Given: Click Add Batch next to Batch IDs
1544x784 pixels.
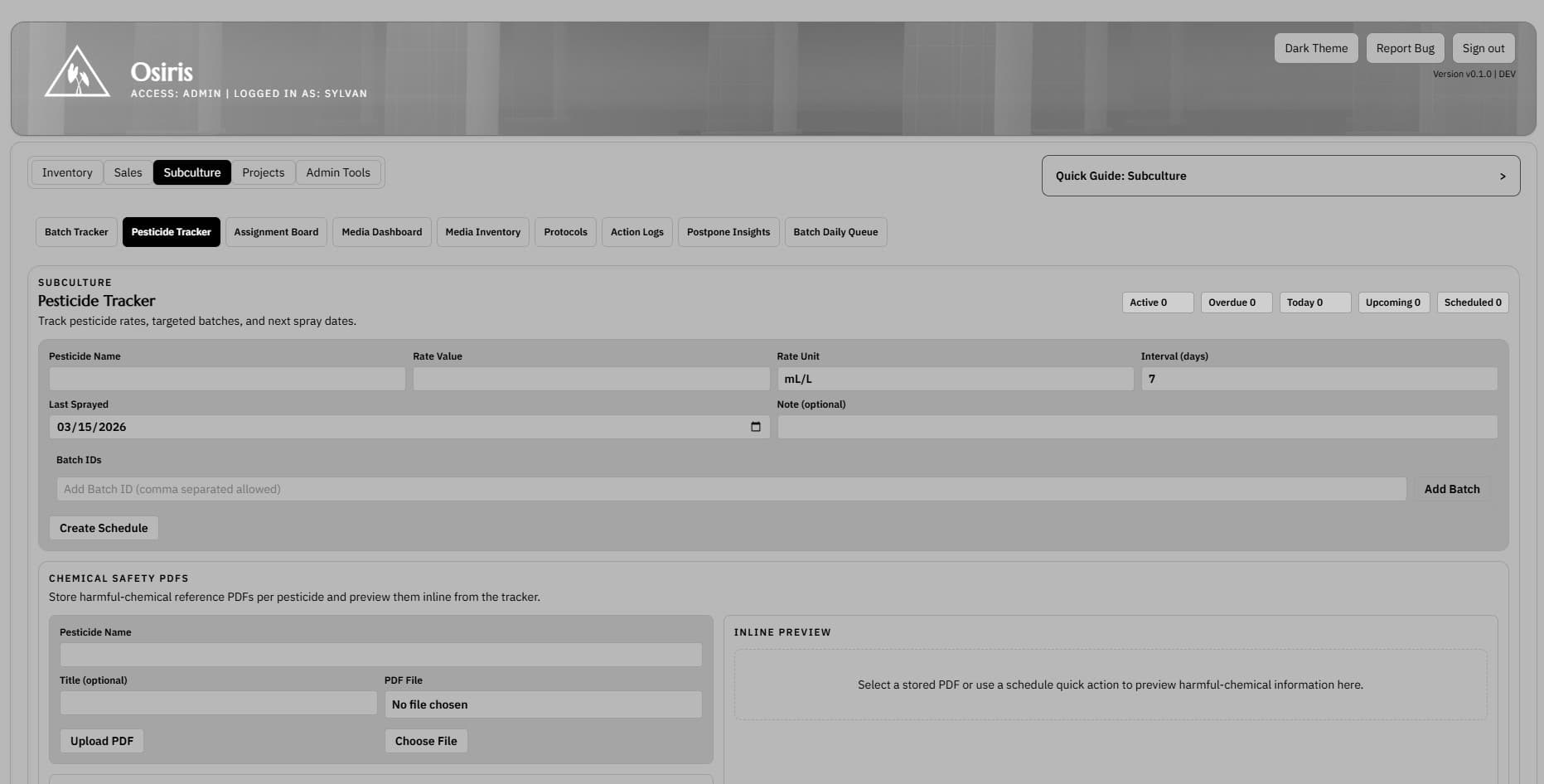Looking at the screenshot, I should point(1451,489).
